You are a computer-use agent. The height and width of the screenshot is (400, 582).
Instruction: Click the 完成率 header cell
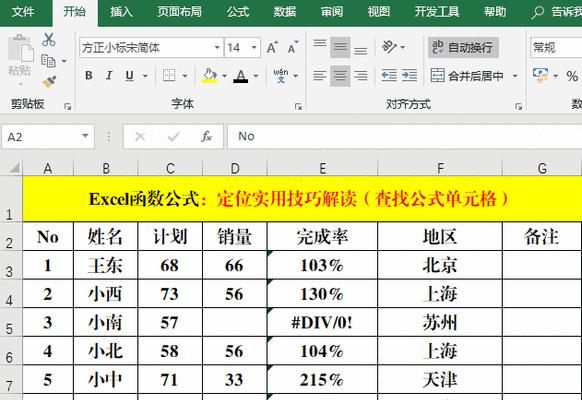(x=322, y=236)
